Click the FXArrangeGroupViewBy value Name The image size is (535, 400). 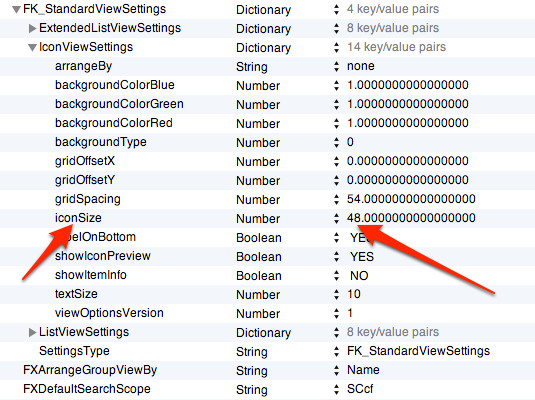(x=363, y=370)
